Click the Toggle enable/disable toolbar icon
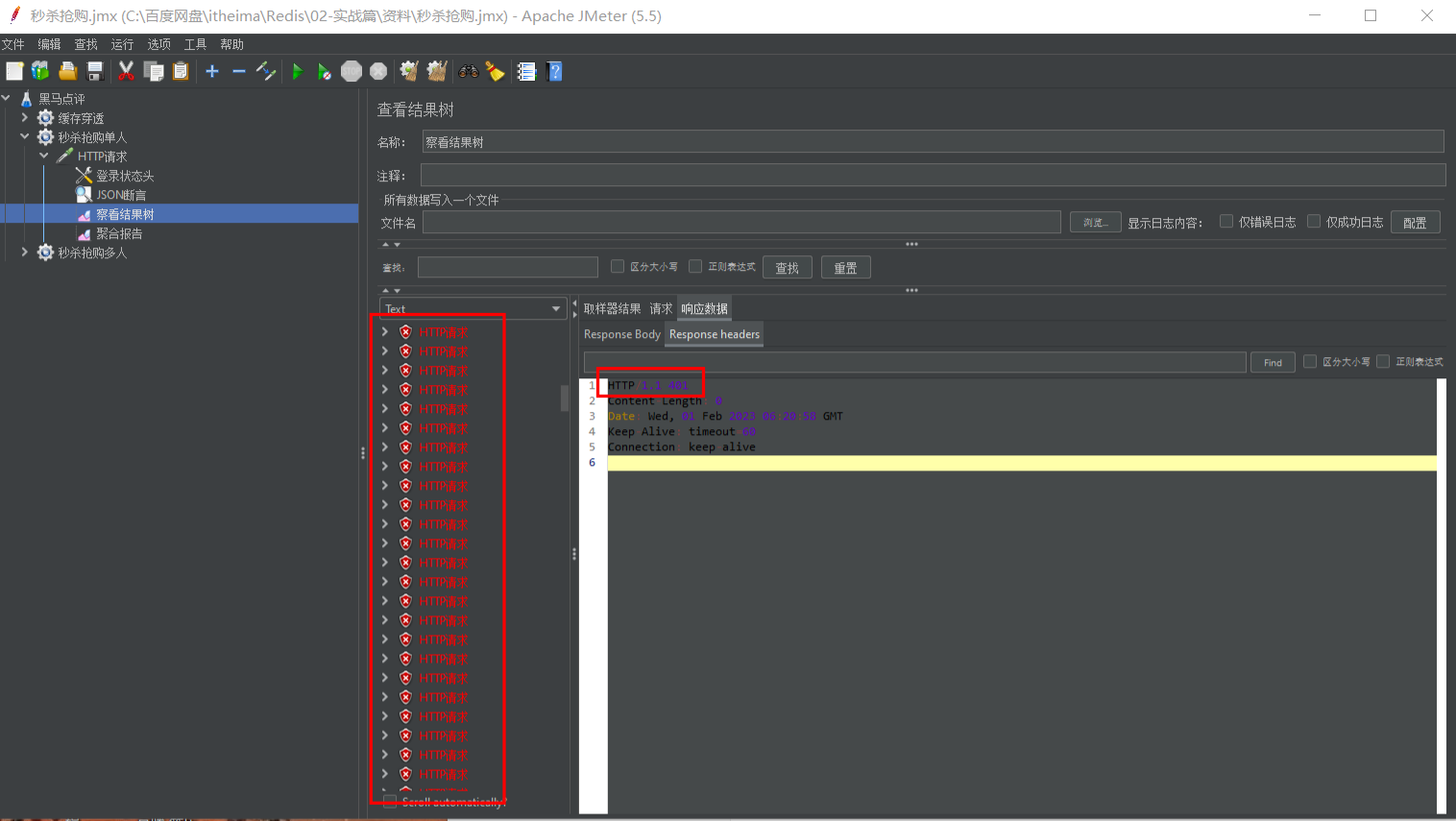Image resolution: width=1456 pixels, height=821 pixels. pyautogui.click(x=266, y=71)
